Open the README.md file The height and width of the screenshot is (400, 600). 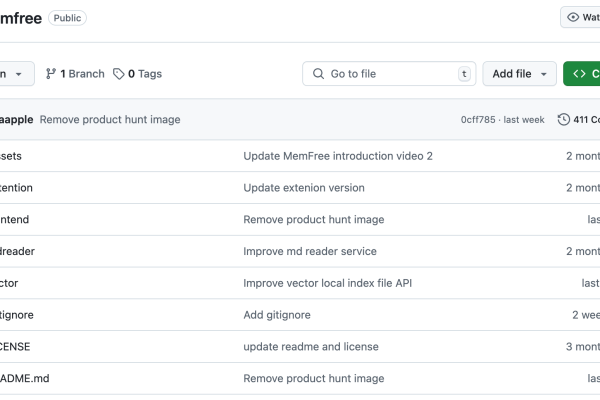click(x=24, y=378)
